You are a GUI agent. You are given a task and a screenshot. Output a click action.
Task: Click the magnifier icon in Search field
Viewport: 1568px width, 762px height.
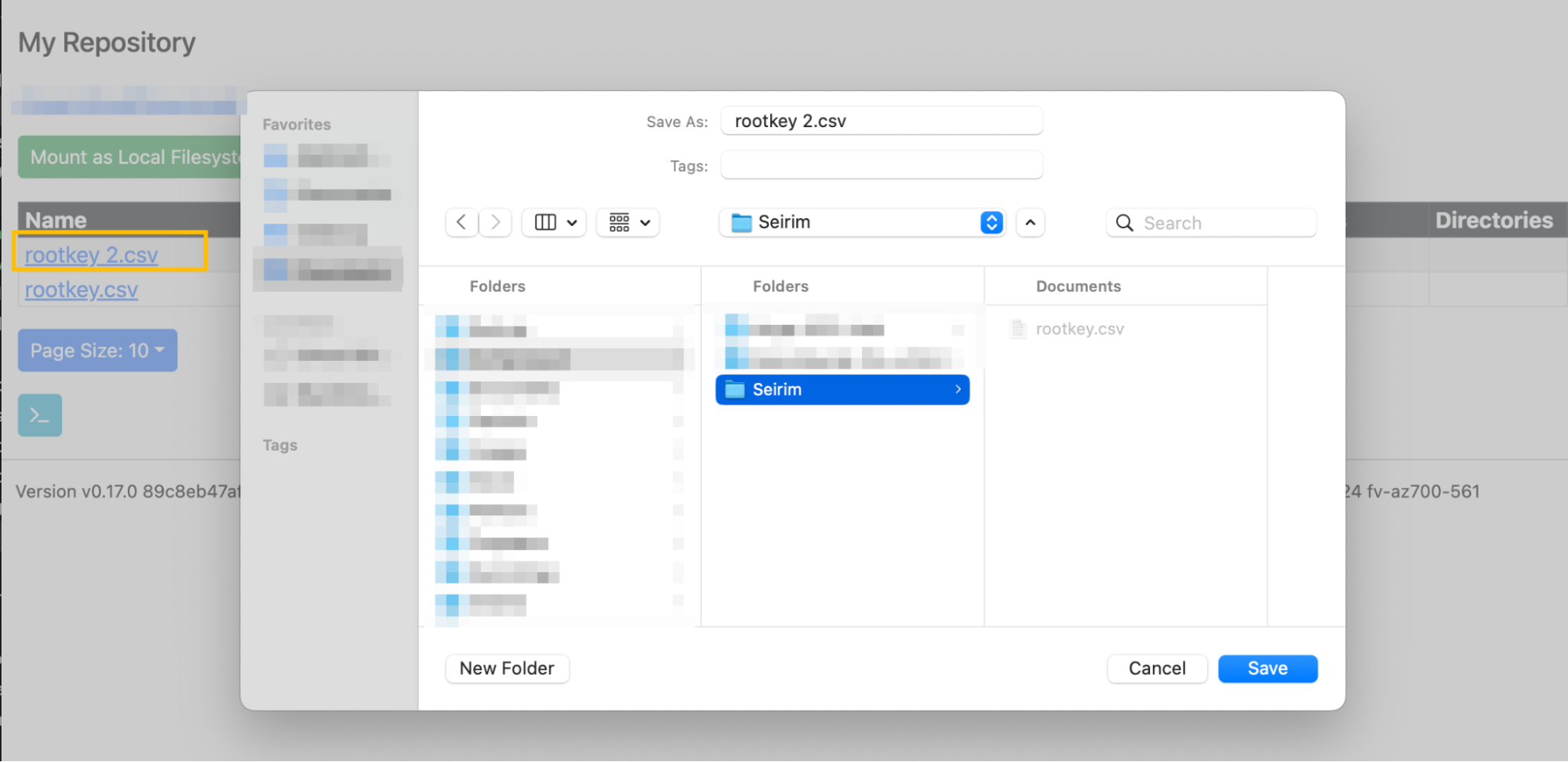1124,223
